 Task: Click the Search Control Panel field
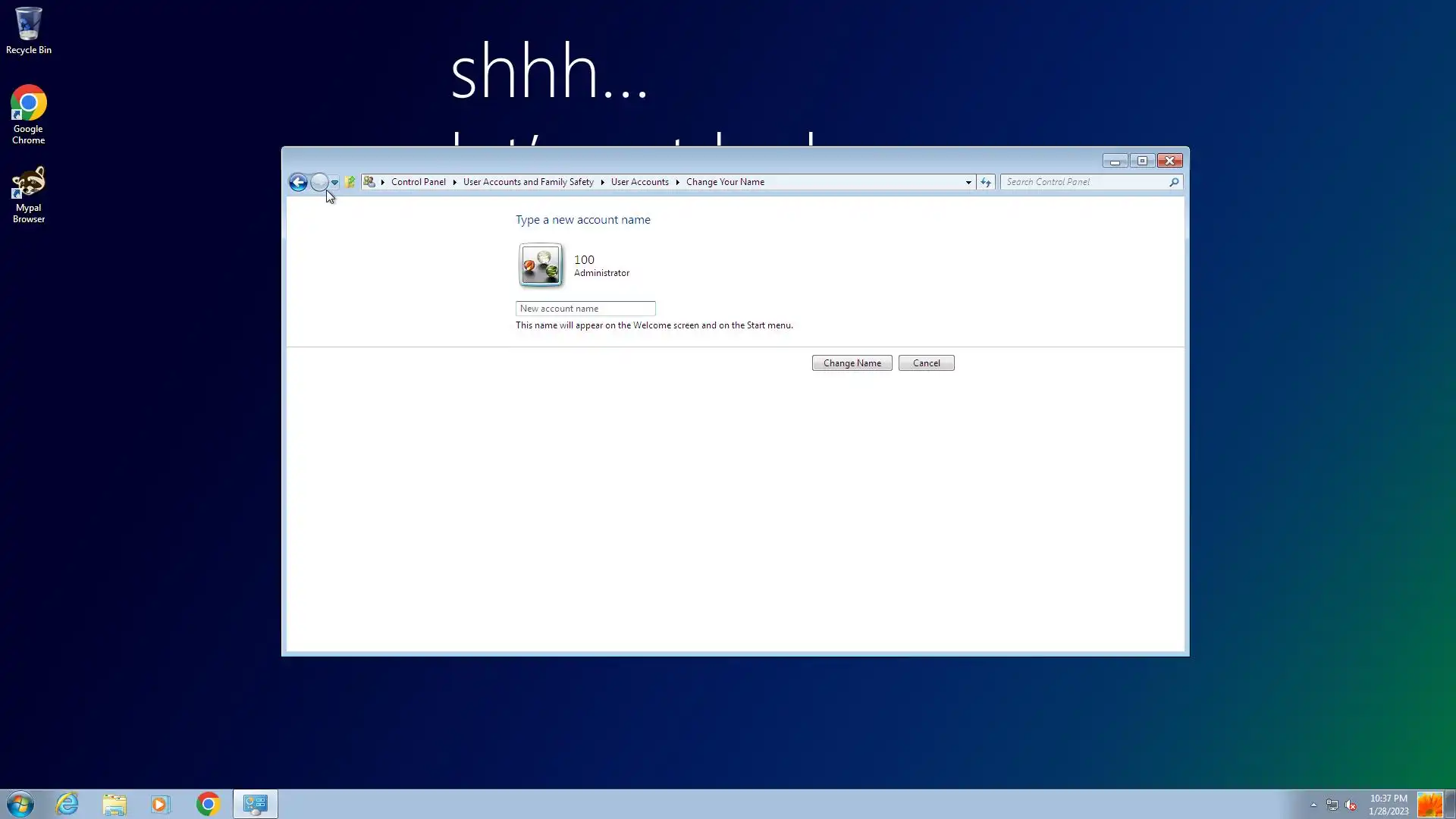click(1084, 182)
